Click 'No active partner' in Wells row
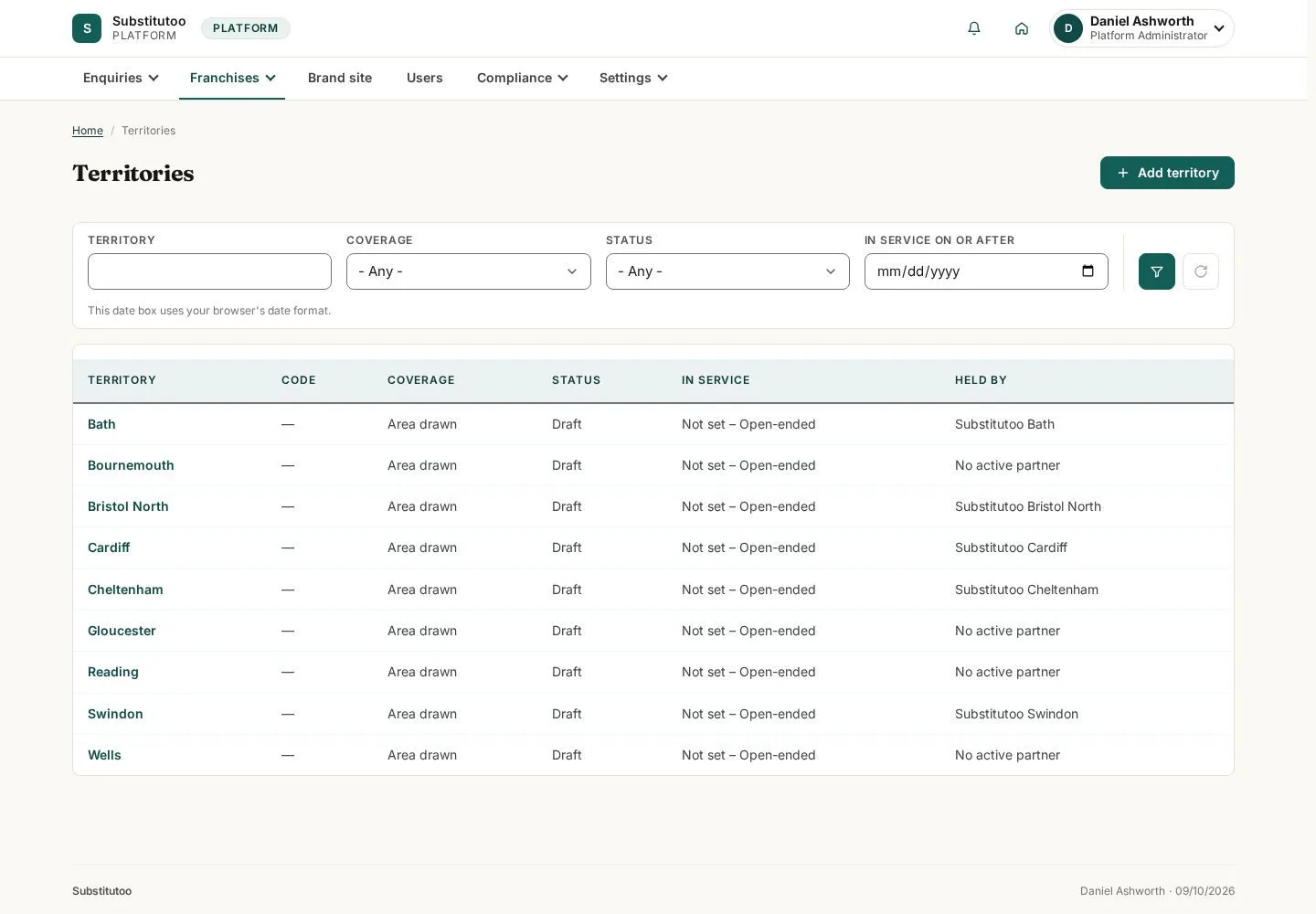Viewport: 1316px width, 914px height. [1007, 755]
